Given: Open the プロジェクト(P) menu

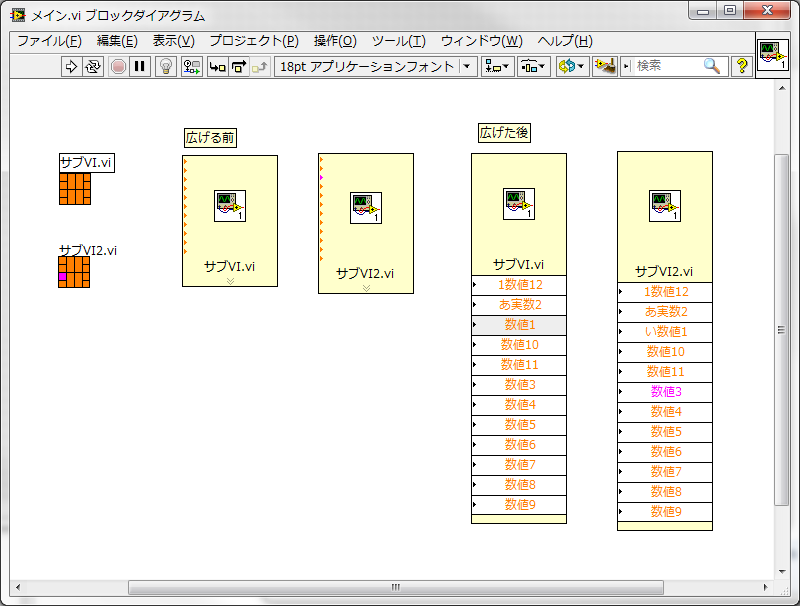Looking at the screenshot, I should 254,41.
